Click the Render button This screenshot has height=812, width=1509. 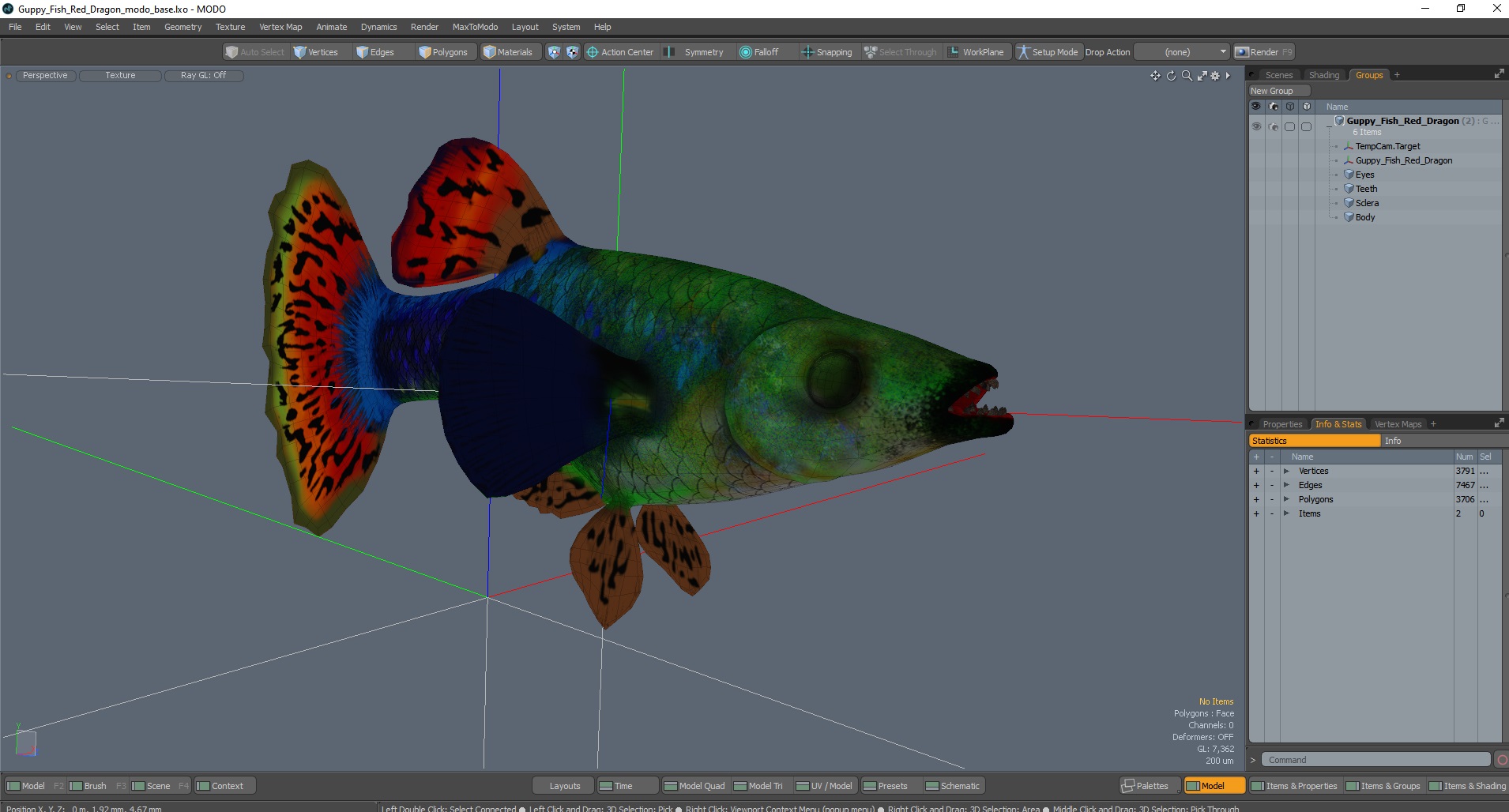point(1264,52)
